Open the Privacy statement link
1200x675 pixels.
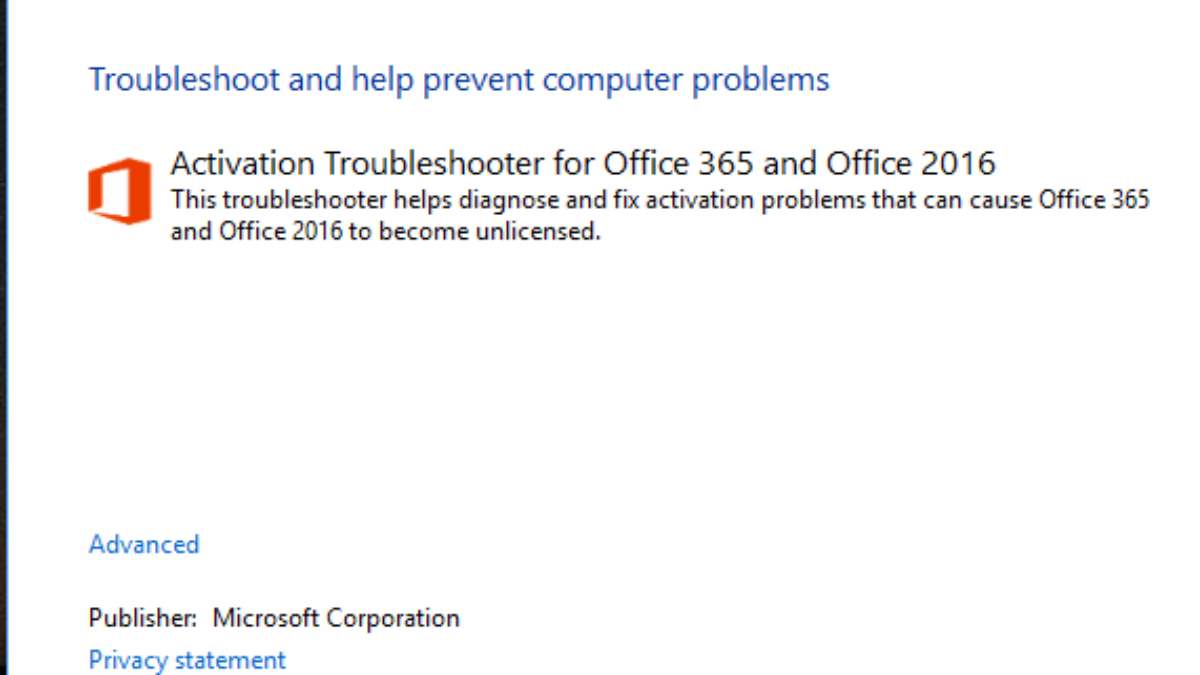[x=187, y=660]
